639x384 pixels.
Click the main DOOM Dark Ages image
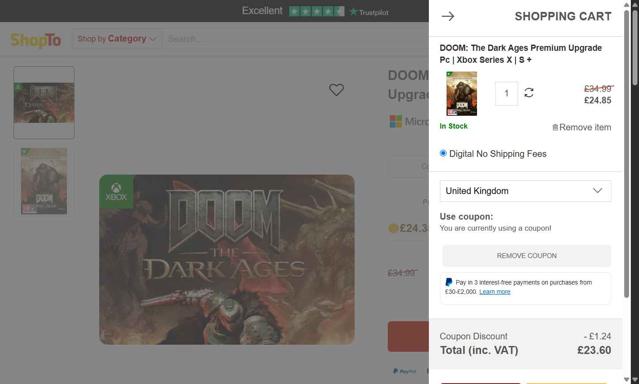(x=227, y=260)
